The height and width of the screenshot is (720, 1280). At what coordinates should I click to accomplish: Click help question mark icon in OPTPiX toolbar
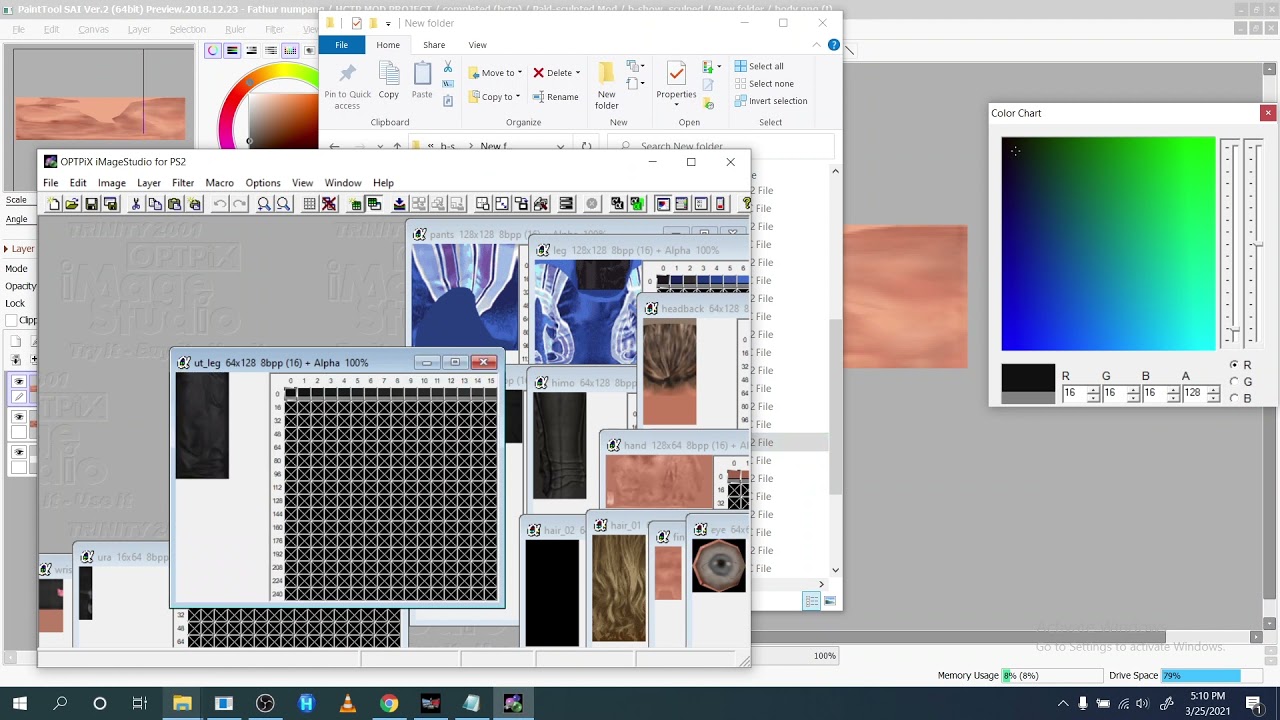pos(746,204)
